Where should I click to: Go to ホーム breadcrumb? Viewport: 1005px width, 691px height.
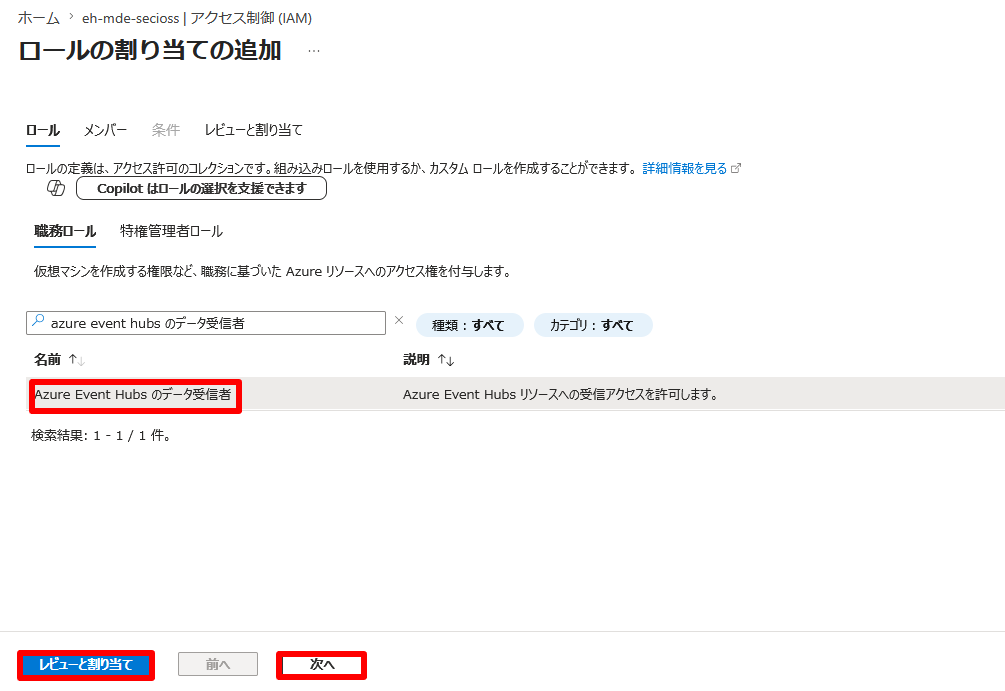(x=38, y=18)
